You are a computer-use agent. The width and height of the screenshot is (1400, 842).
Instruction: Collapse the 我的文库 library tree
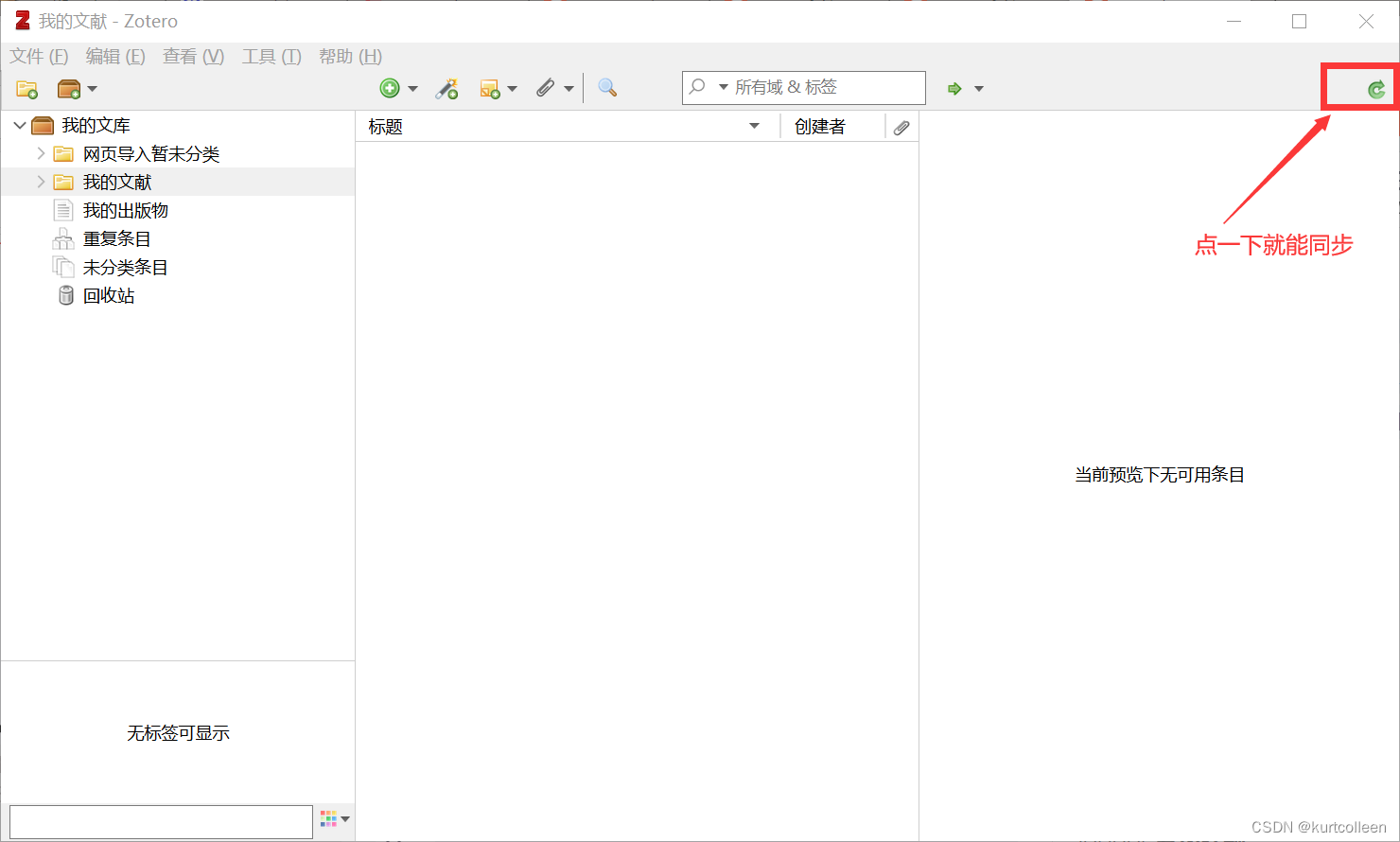[20, 125]
